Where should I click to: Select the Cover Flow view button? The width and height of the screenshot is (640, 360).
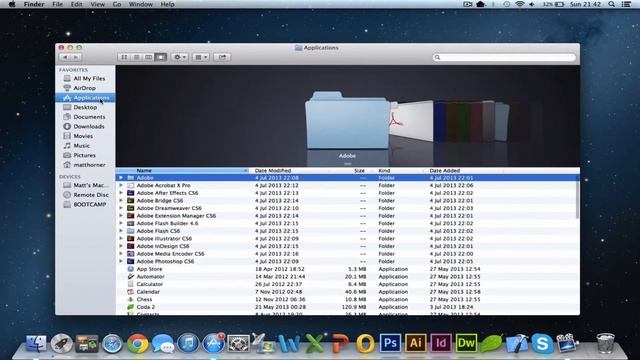tap(161, 57)
